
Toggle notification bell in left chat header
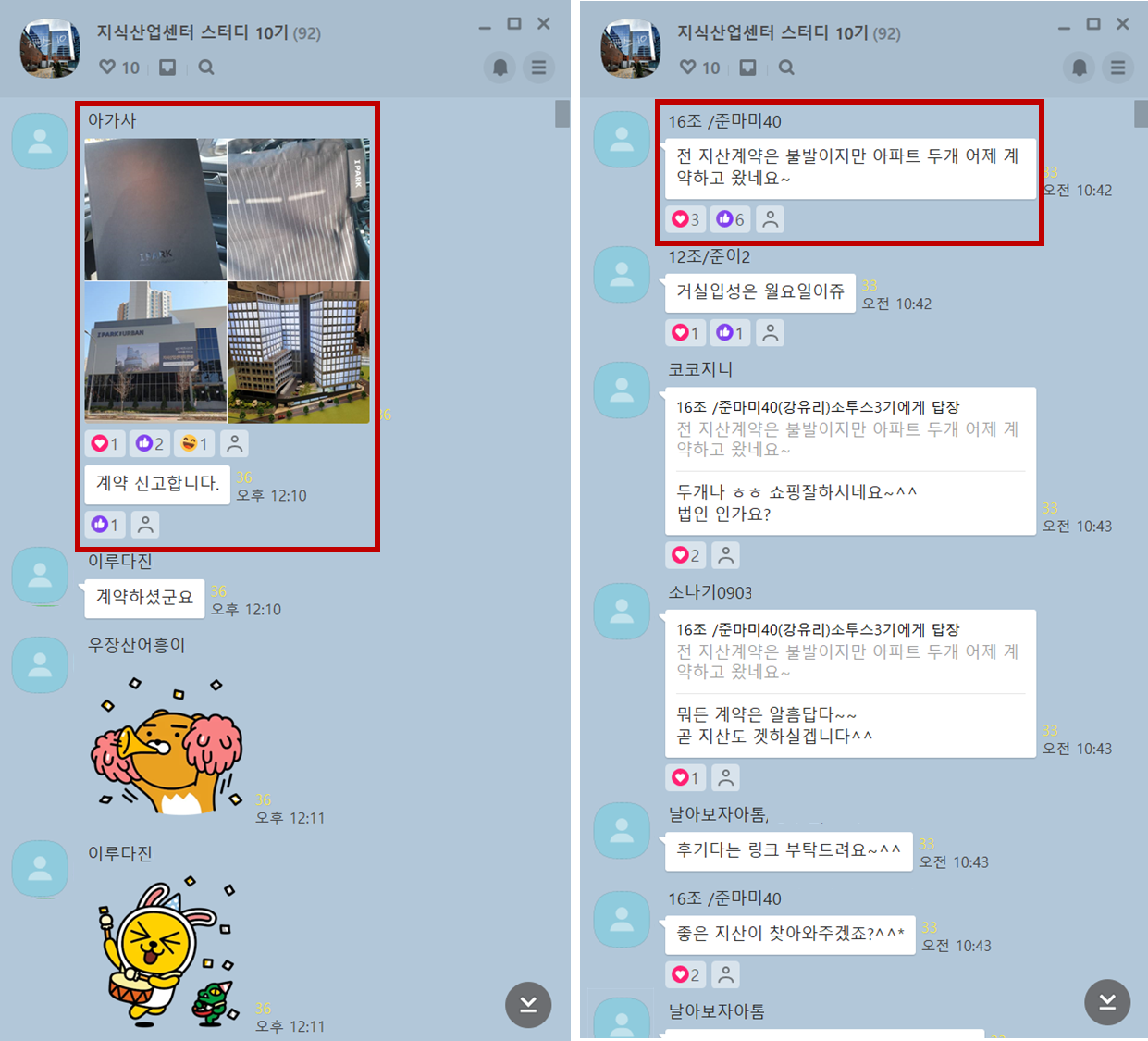coord(500,68)
